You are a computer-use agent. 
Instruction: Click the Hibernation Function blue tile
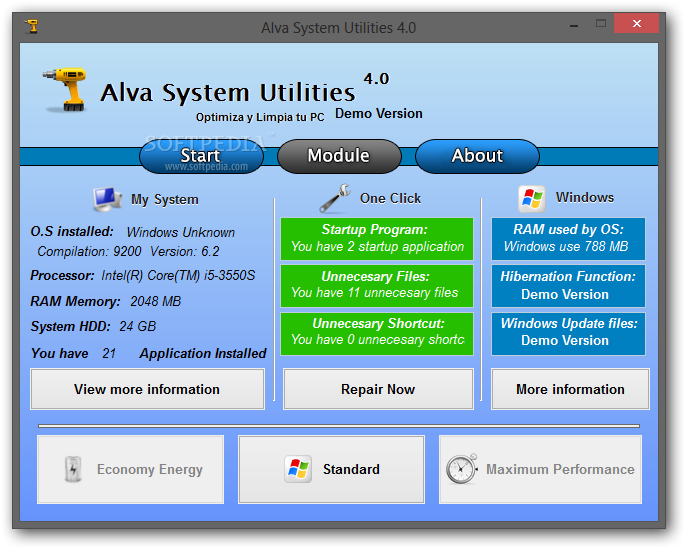tap(568, 286)
